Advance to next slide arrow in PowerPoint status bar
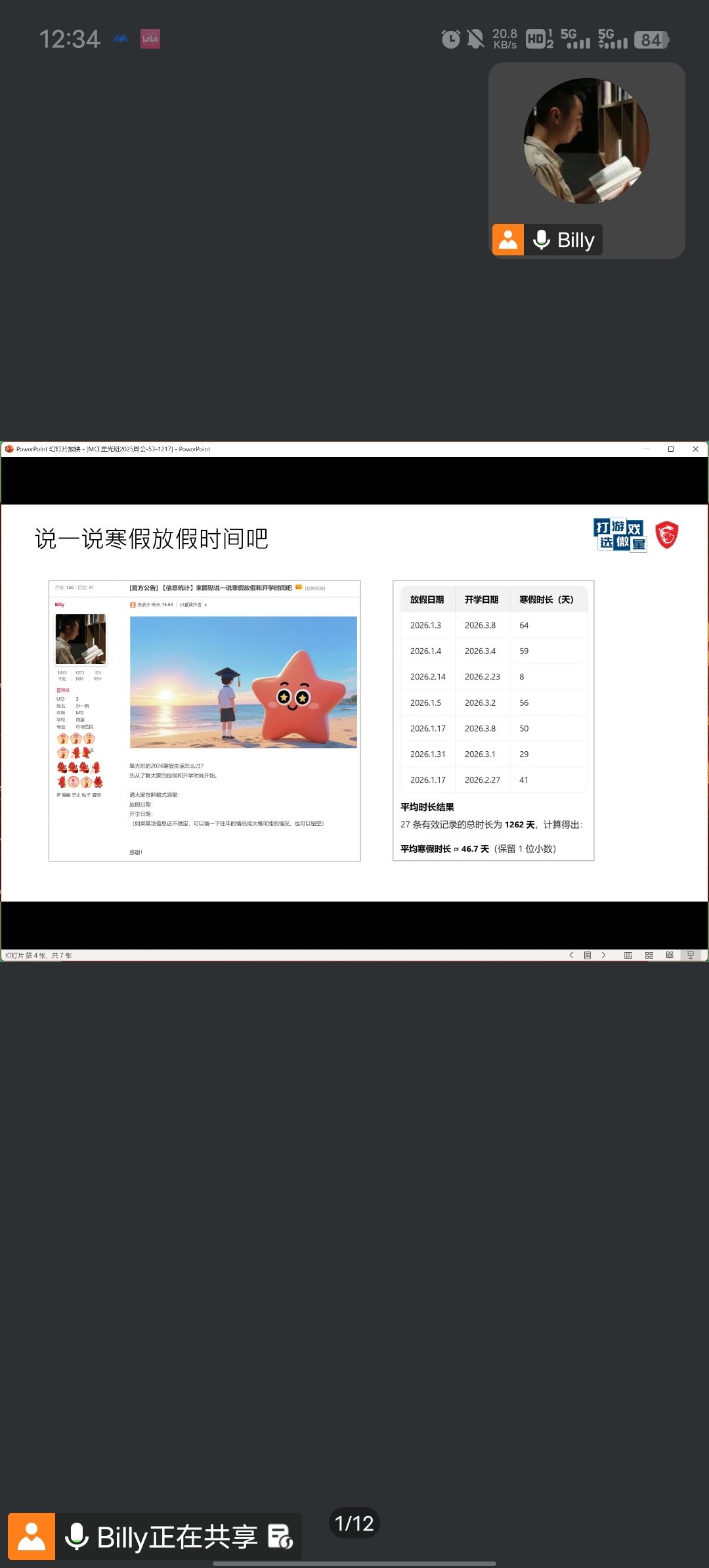This screenshot has height=1568, width=709. point(603,955)
